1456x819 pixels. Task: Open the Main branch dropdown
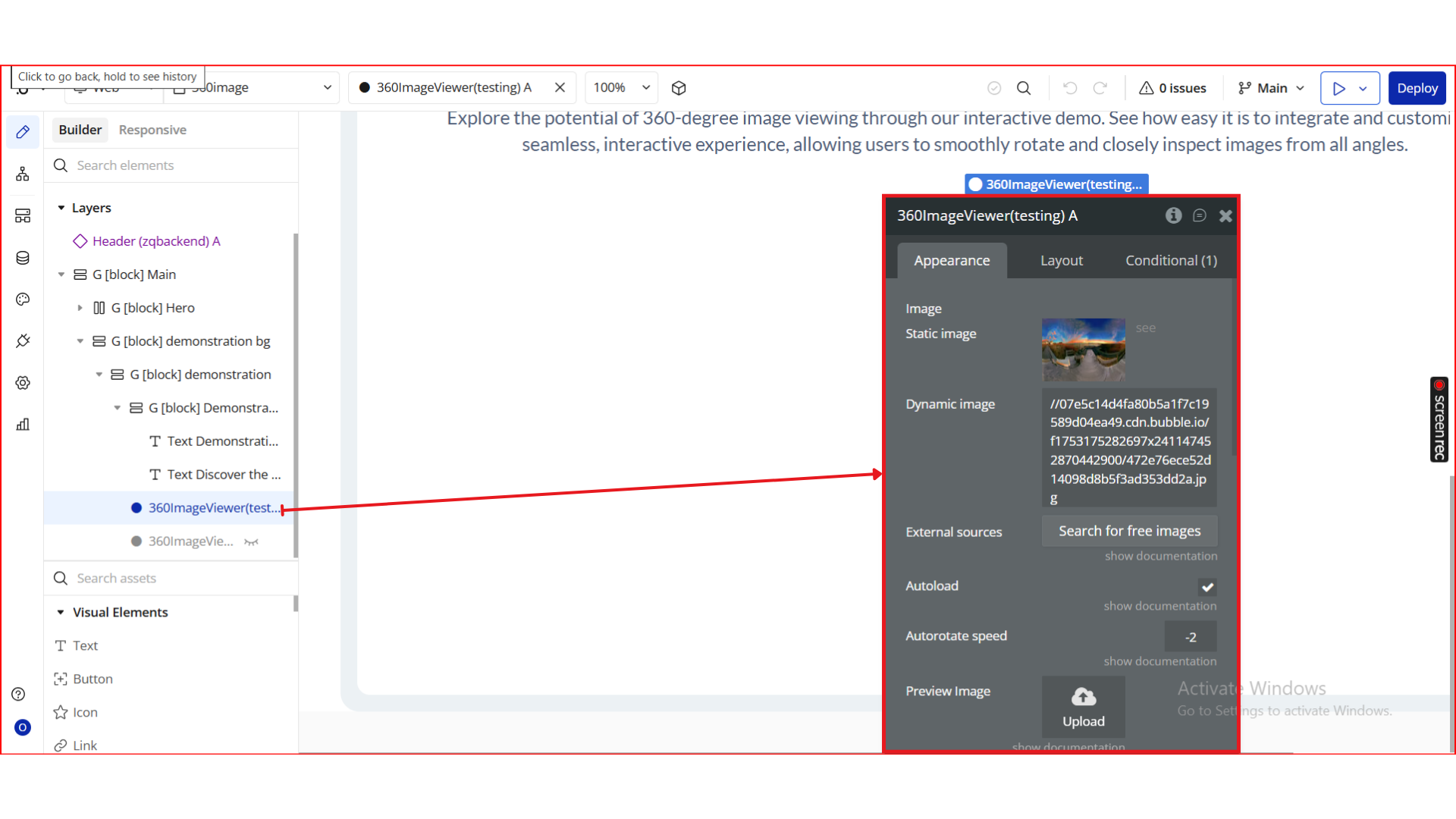(x=1272, y=88)
